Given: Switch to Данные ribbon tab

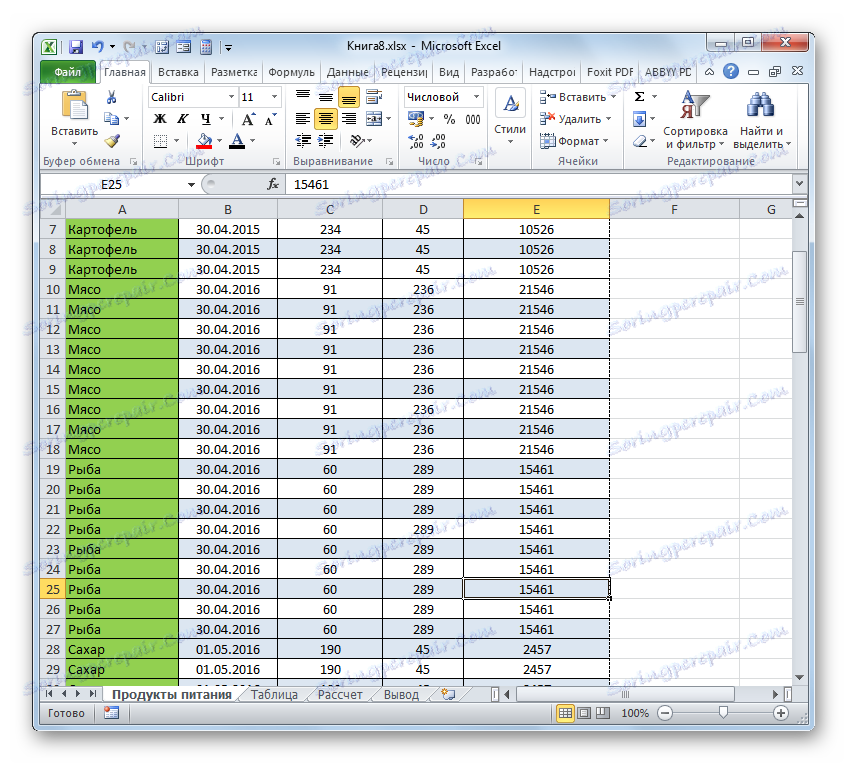Looking at the screenshot, I should tap(348, 72).
